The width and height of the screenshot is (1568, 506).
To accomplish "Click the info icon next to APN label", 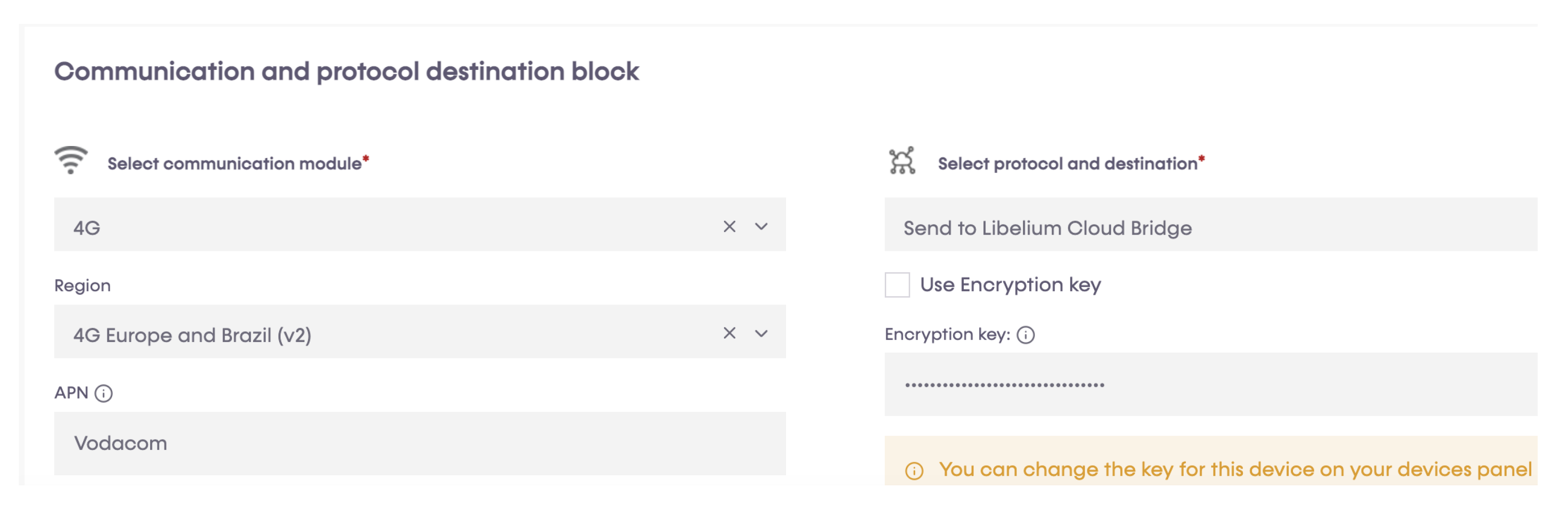I will coord(105,394).
